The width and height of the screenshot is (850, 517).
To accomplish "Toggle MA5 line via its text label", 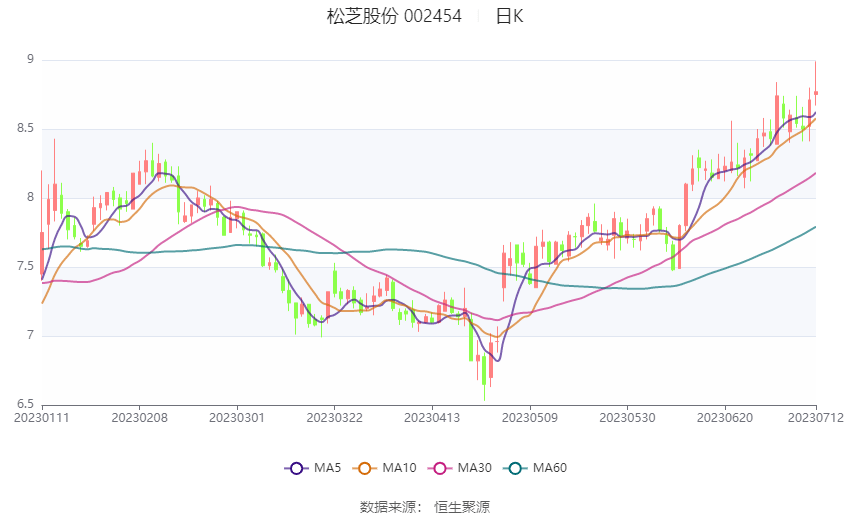I will coord(328,468).
